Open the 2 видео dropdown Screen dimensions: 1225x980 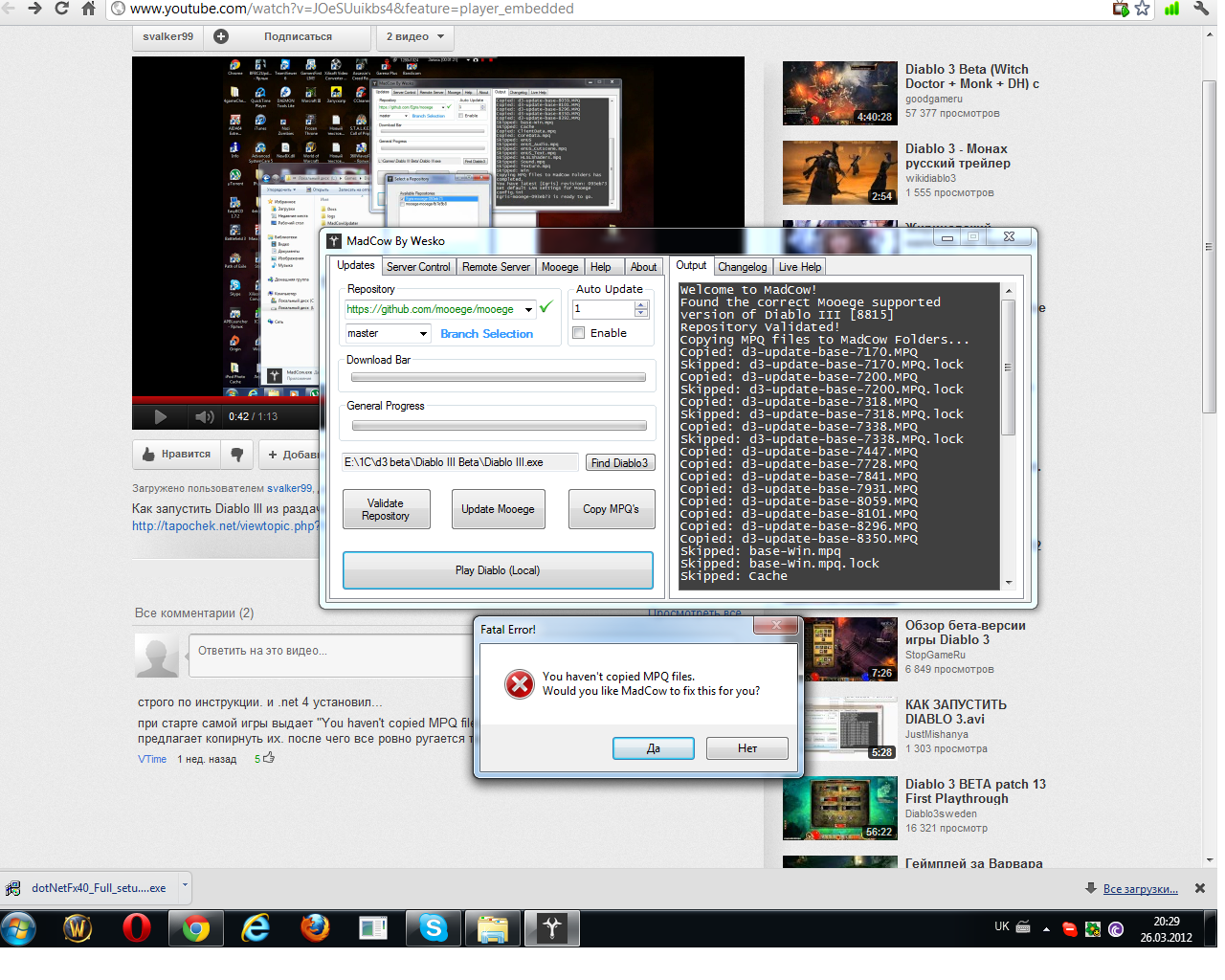click(x=415, y=36)
